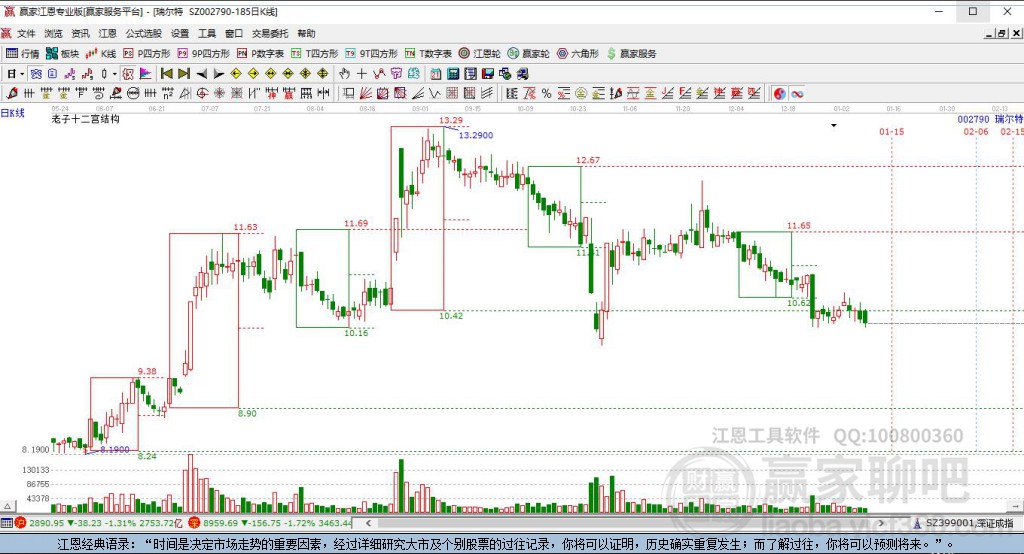Viewport: 1024px width, 554px height.
Task: Click the colorful triangle flag icon
Action: [145, 74]
